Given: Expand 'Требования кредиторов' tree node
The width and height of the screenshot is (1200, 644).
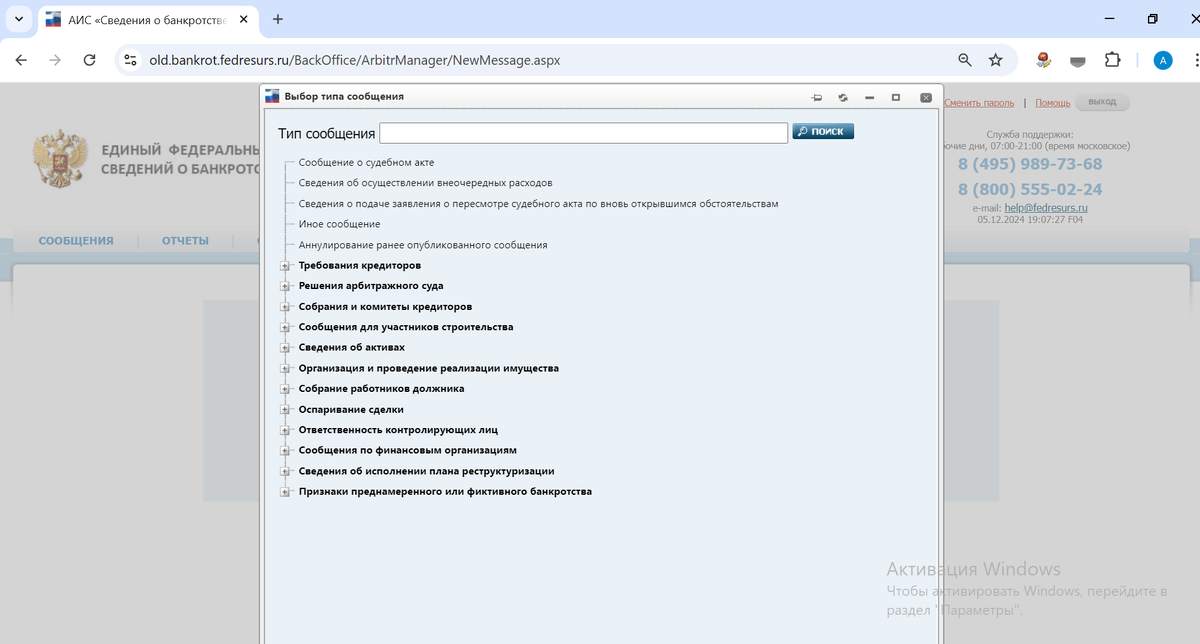Looking at the screenshot, I should tap(285, 266).
